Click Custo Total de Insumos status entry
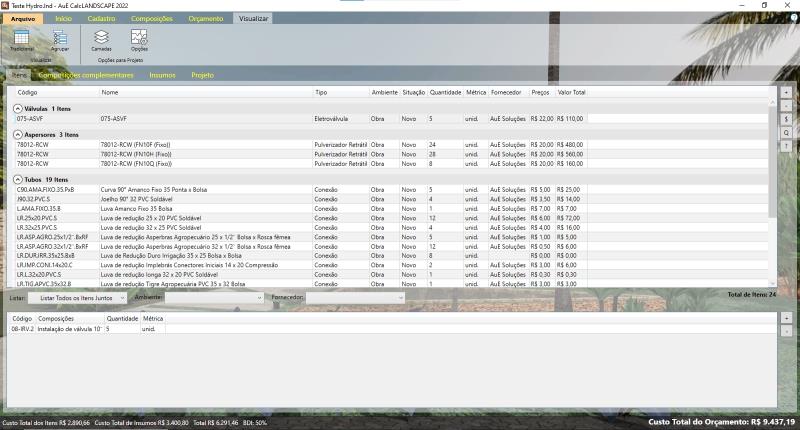Viewport: 800px width, 430px height. pyautogui.click(x=141, y=423)
